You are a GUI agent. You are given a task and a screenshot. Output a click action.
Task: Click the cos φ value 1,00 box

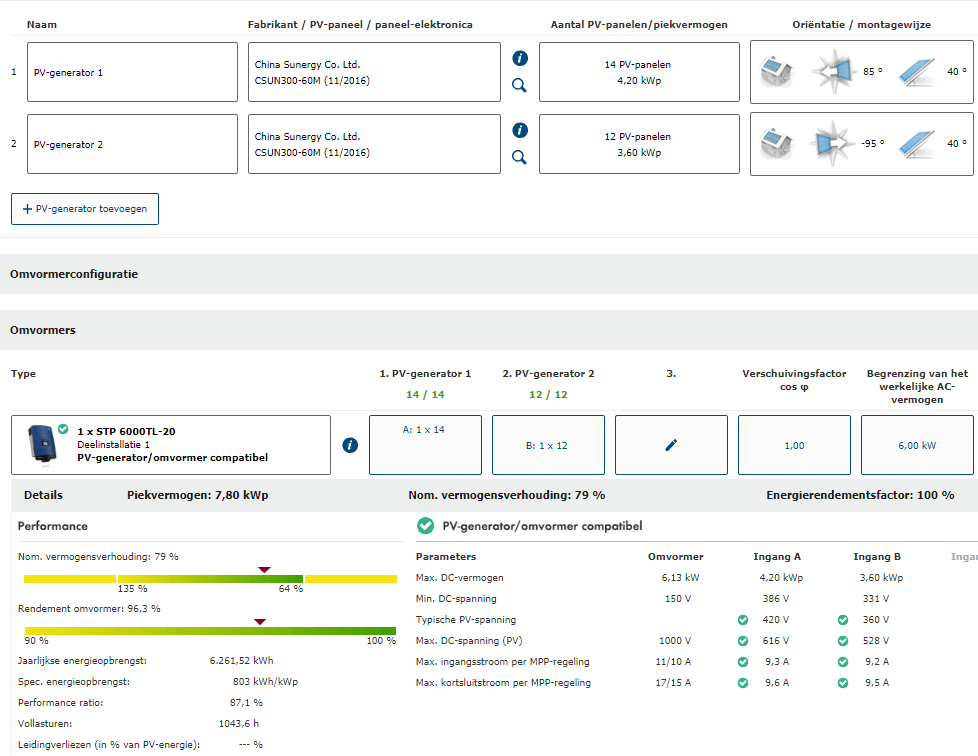[x=794, y=445]
